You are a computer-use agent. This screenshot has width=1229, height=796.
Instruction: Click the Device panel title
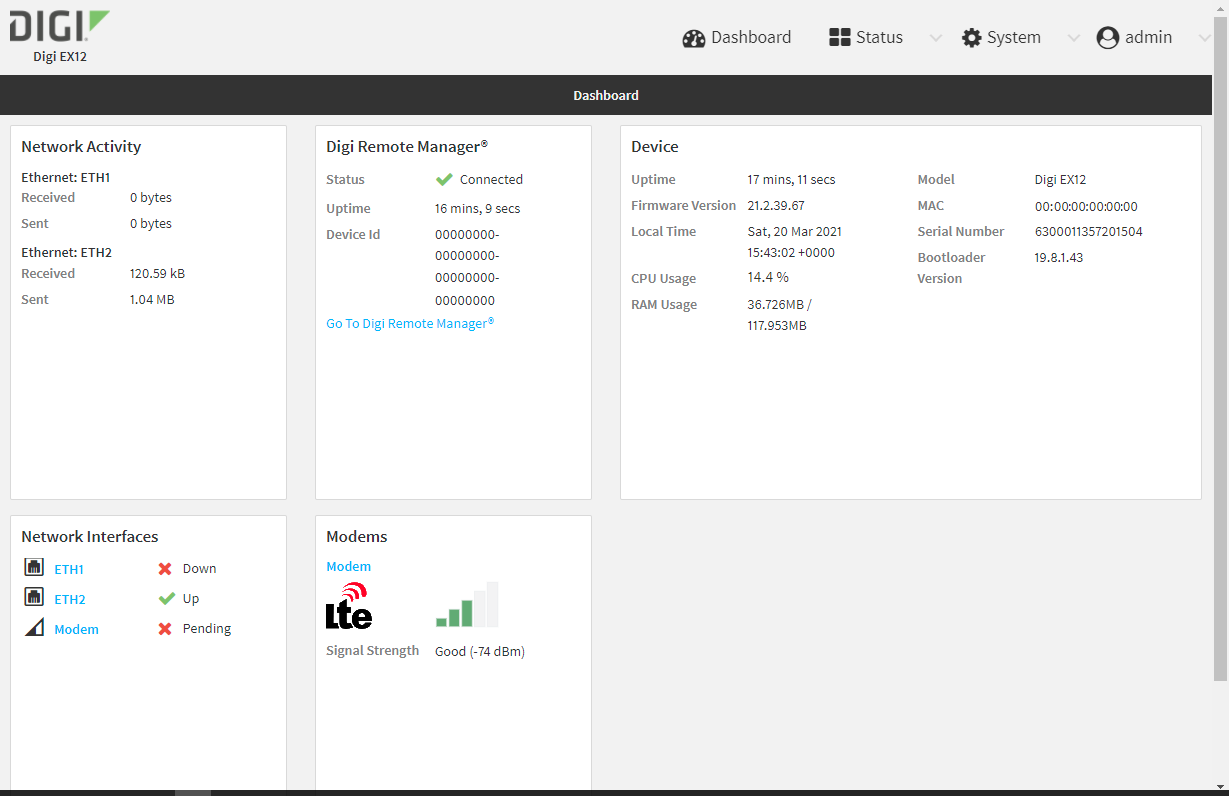pyautogui.click(x=655, y=146)
